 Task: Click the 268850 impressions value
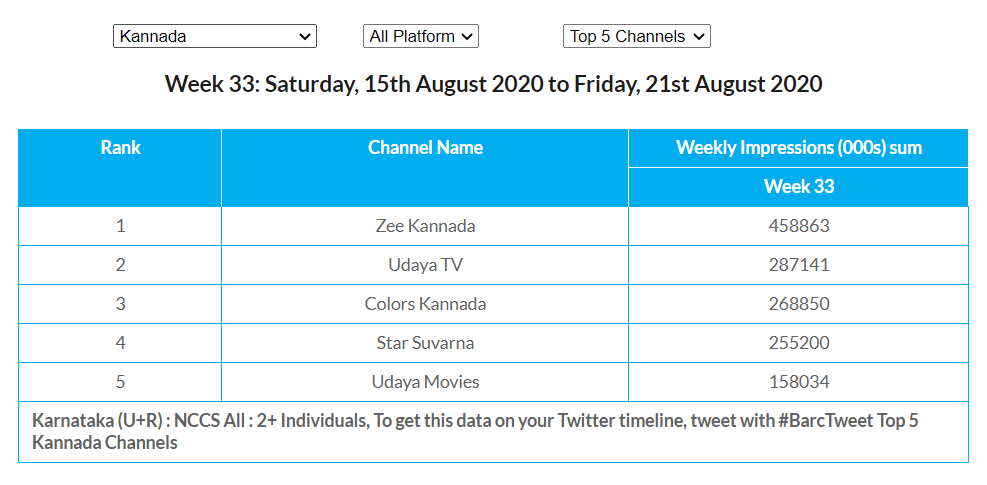[x=798, y=304]
